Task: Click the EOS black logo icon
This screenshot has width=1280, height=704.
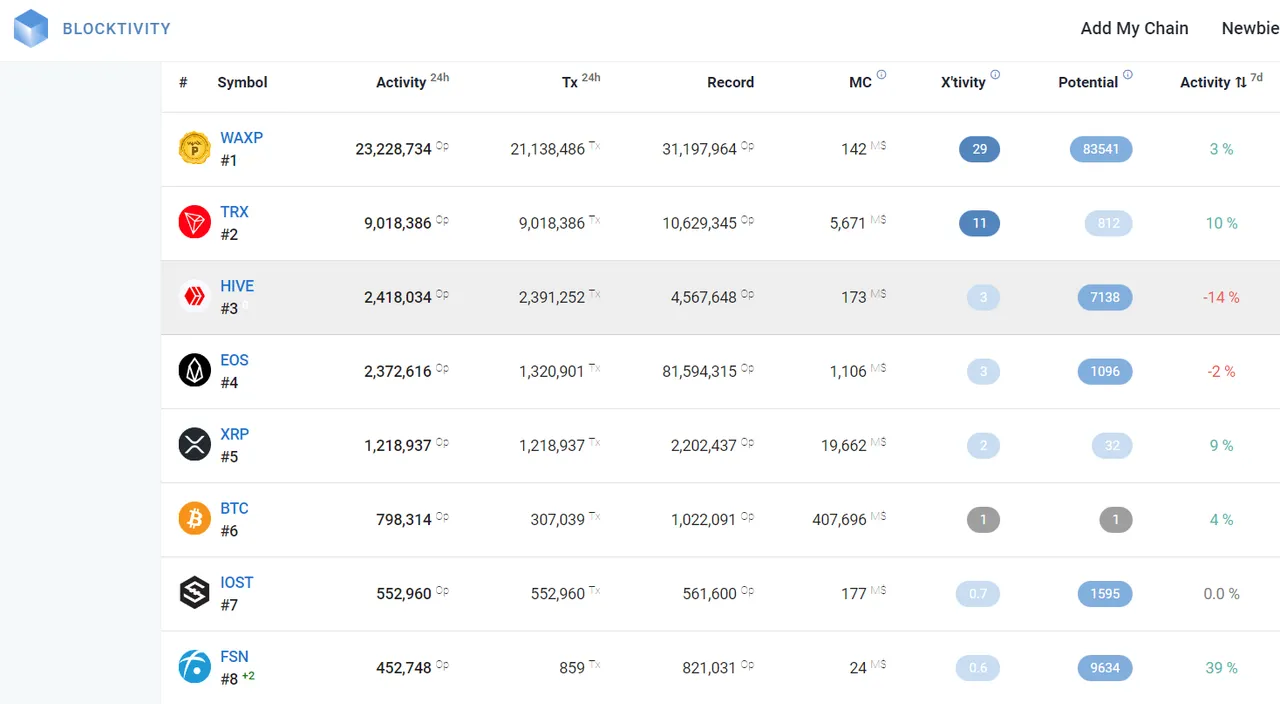Action: point(195,370)
